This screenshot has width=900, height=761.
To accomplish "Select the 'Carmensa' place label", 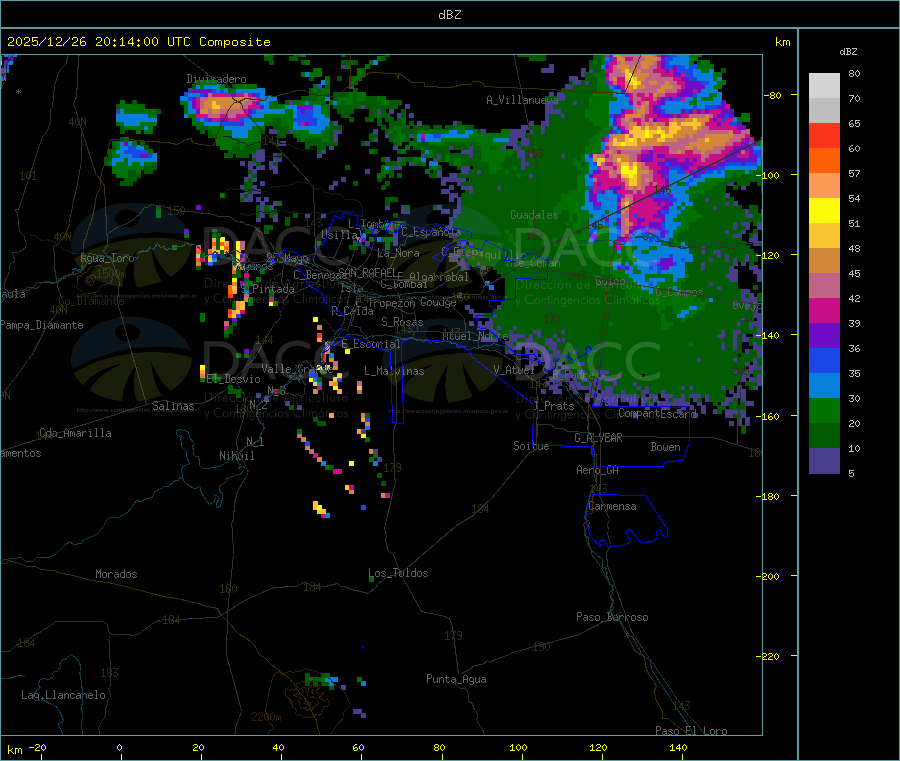I will tap(612, 506).
